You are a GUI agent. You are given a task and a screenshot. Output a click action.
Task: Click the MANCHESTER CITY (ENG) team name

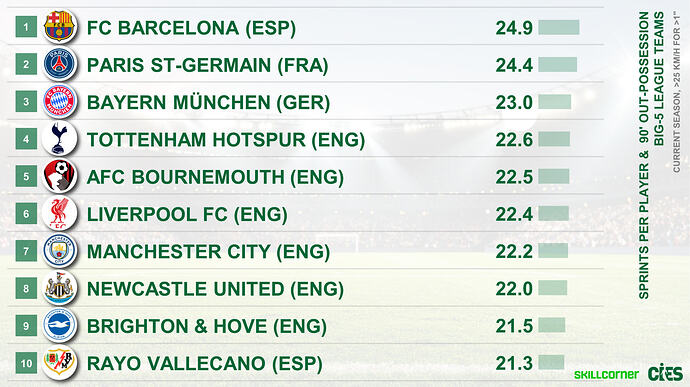[x=209, y=251]
